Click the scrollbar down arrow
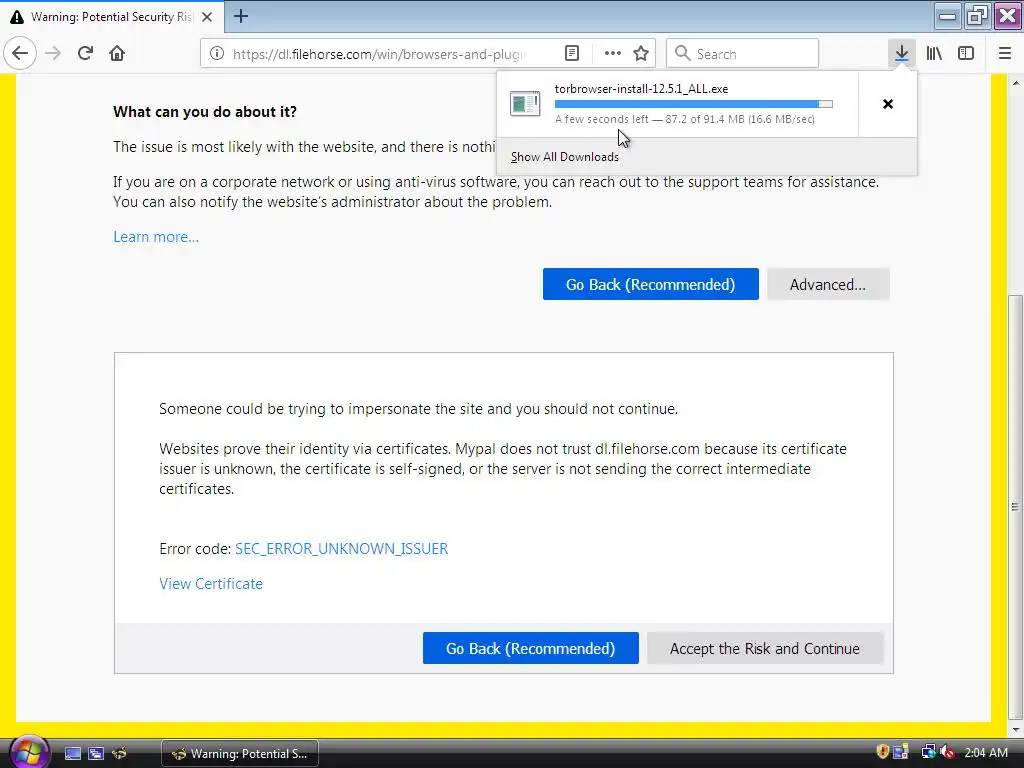Viewport: 1024px width, 768px height. coord(1015,729)
